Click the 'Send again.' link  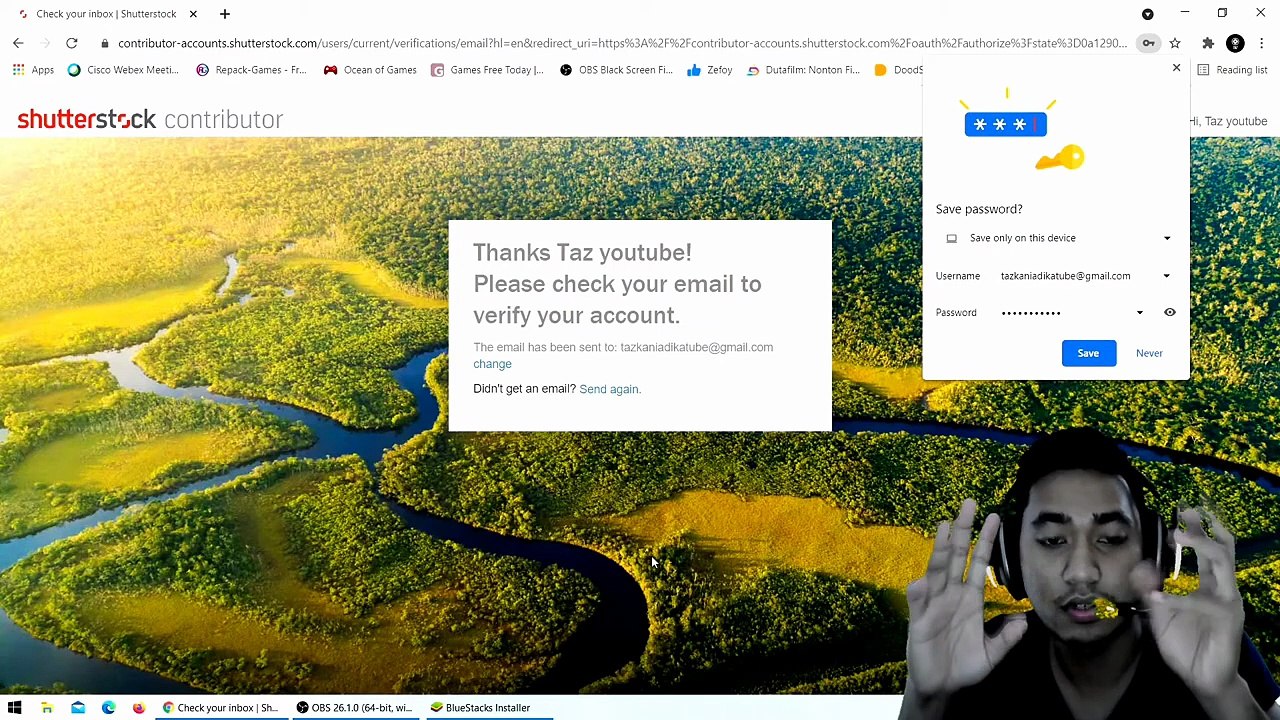point(610,389)
